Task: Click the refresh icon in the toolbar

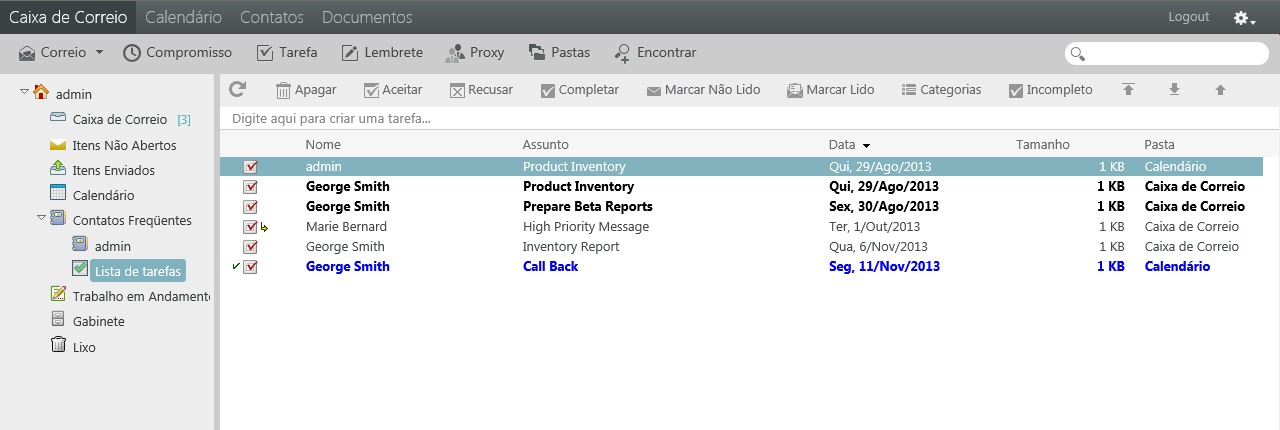Action: pos(237,89)
